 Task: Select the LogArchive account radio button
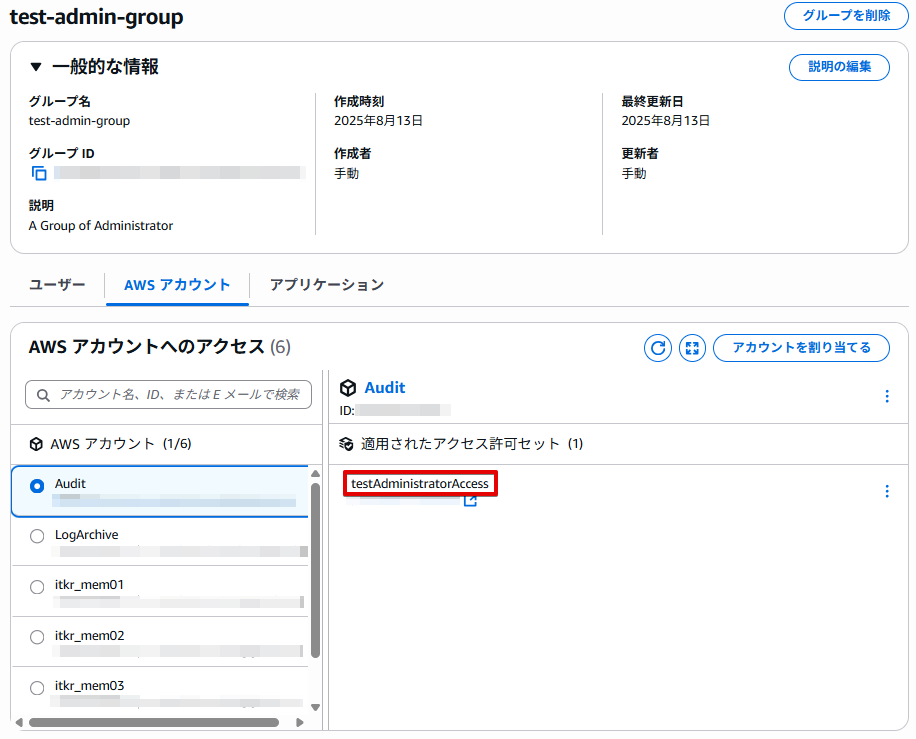point(37,536)
